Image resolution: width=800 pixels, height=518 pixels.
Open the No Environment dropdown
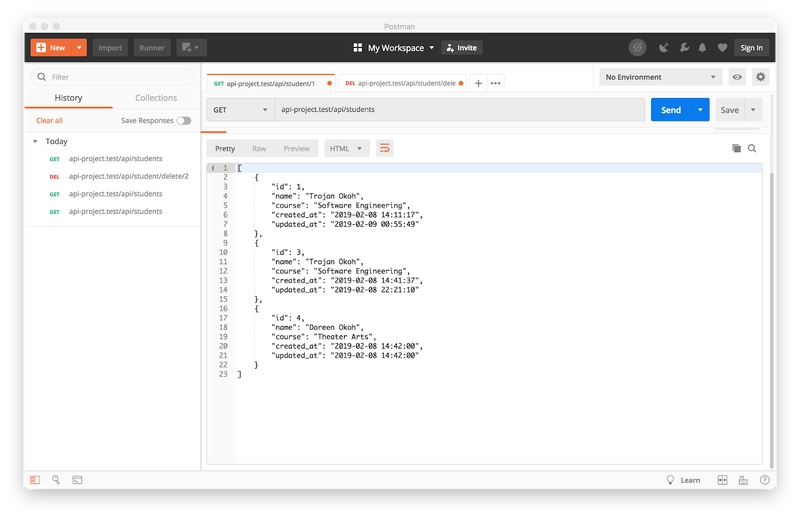click(660, 77)
